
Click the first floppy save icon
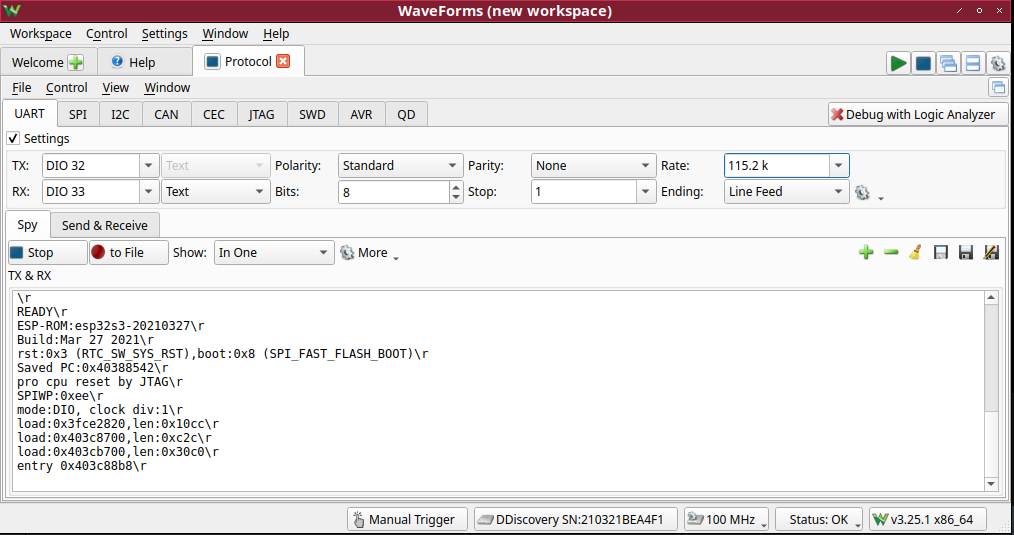coord(941,252)
